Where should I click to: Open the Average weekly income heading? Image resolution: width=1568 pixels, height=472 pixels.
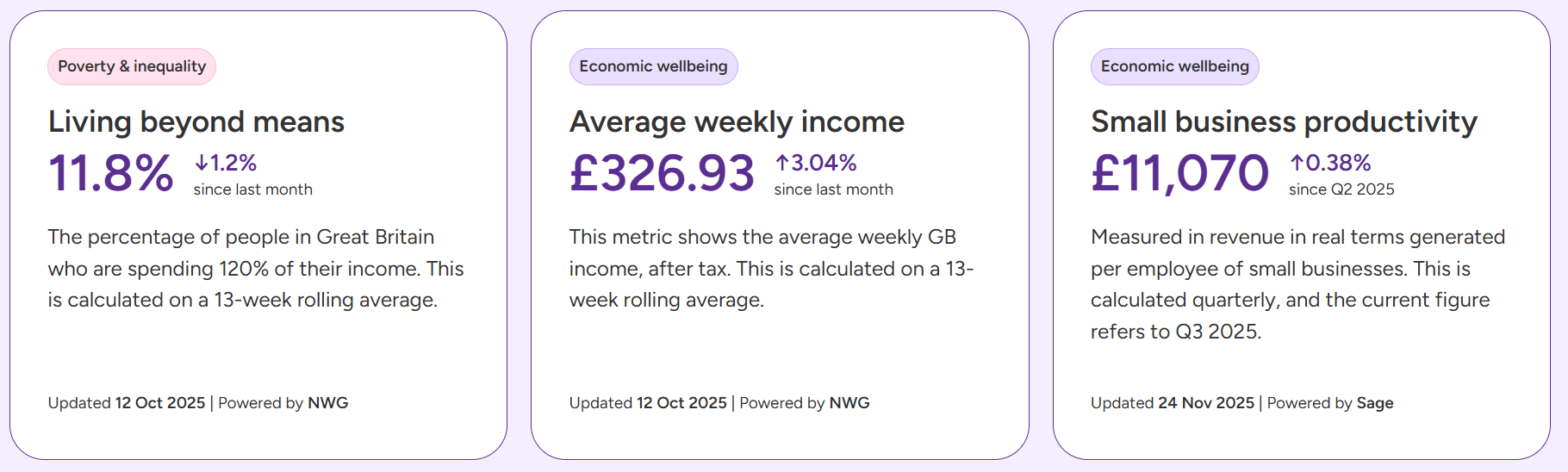(737, 121)
